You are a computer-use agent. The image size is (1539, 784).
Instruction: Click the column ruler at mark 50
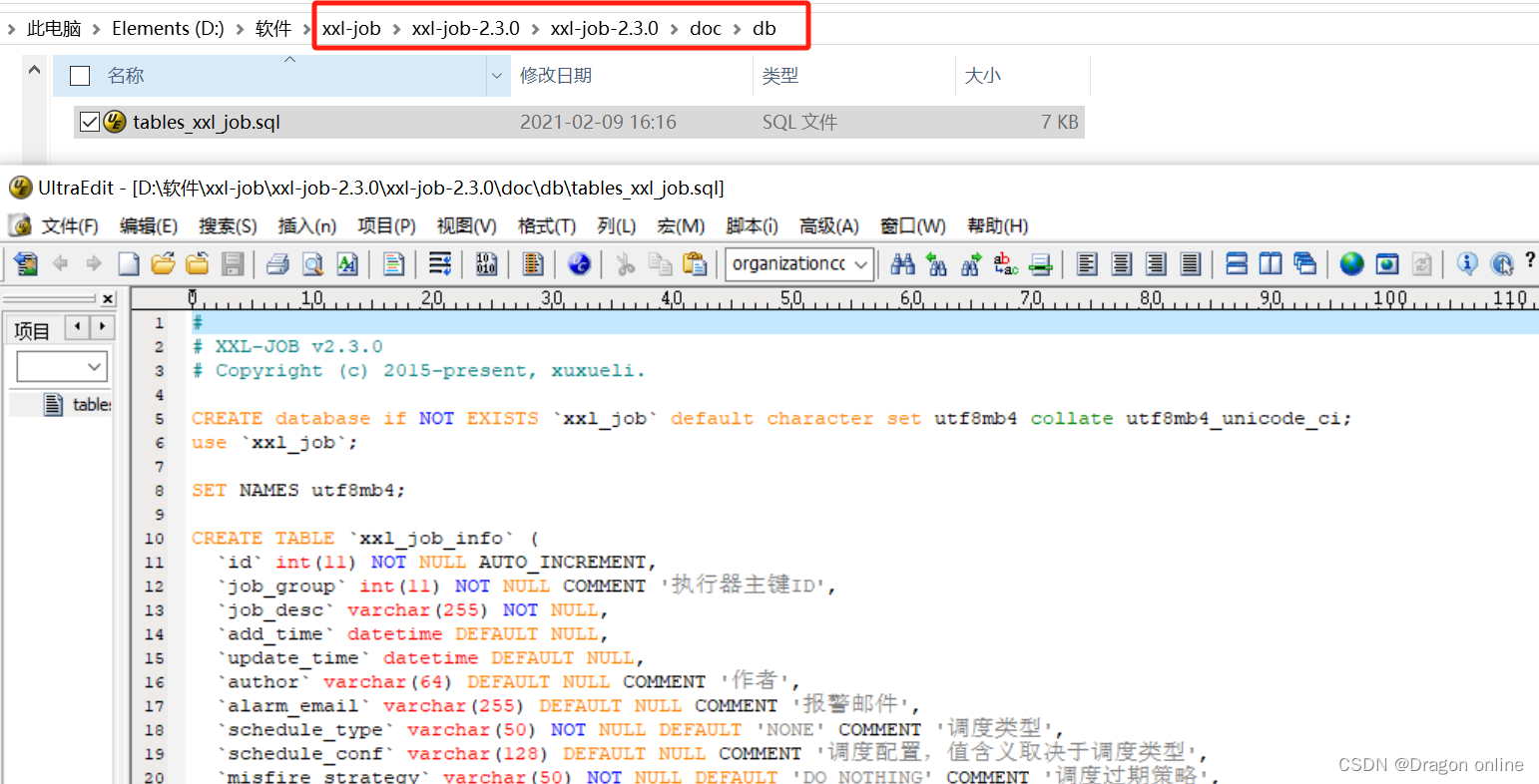pyautogui.click(x=791, y=298)
